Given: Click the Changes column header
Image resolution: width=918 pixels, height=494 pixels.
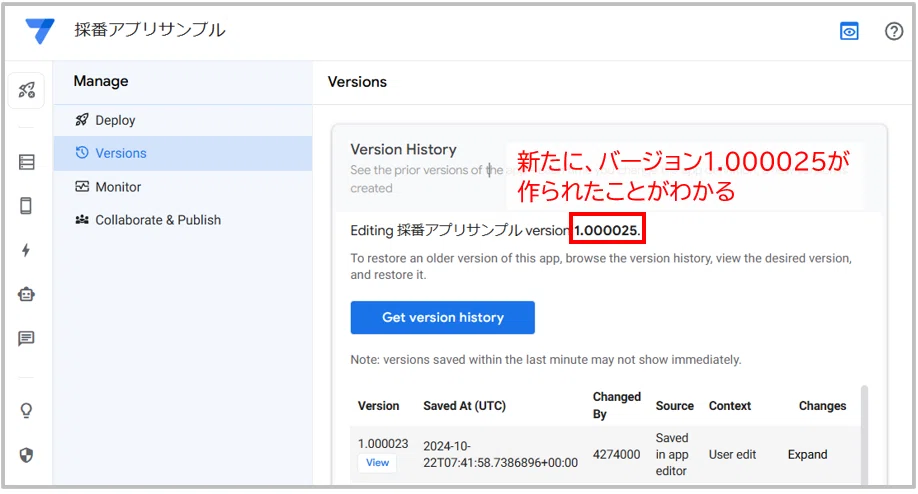Looking at the screenshot, I should pyautogui.click(x=822, y=406).
